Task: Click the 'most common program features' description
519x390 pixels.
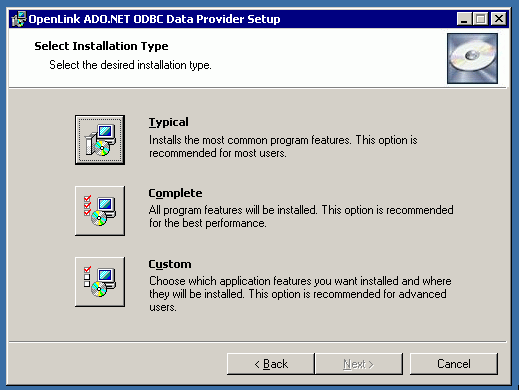Action: click(x=283, y=146)
